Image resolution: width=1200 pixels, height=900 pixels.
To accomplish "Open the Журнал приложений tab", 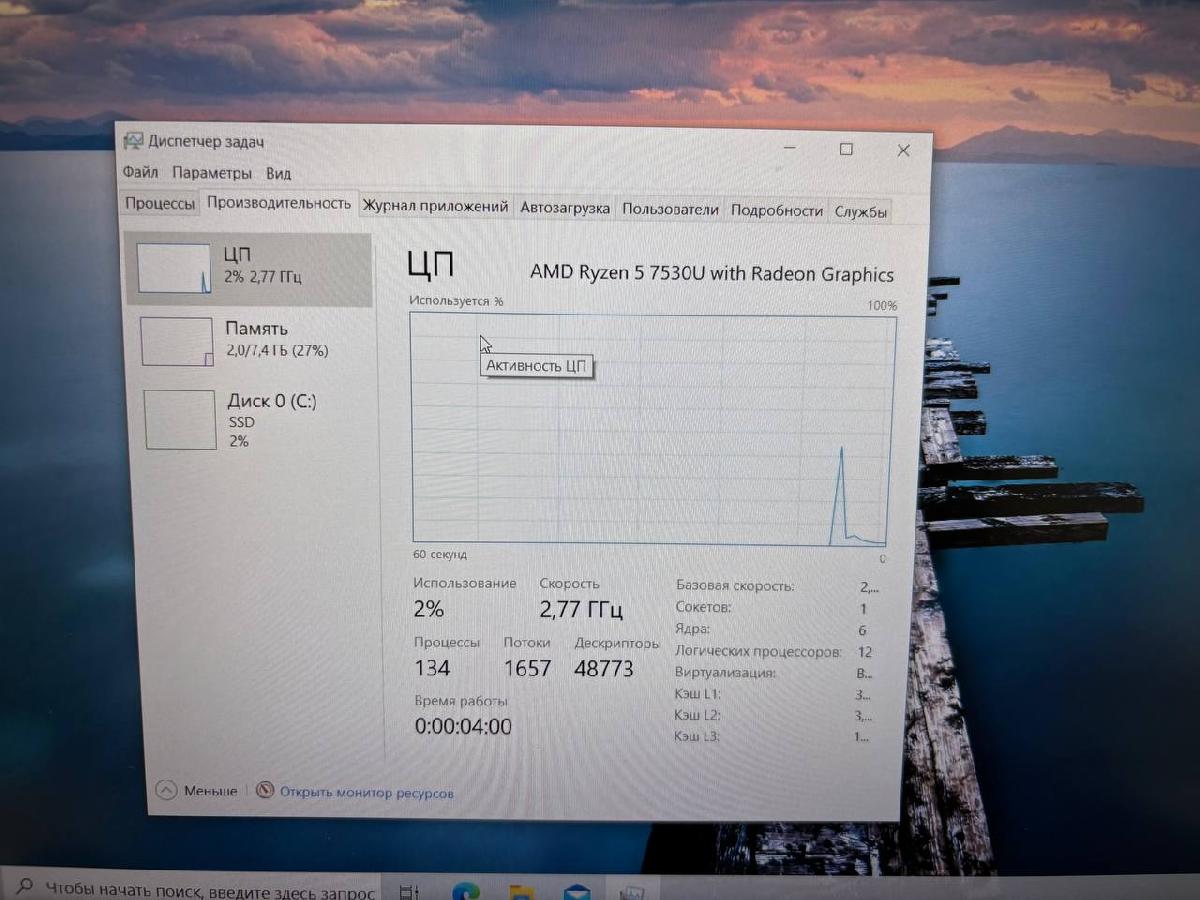I will pyautogui.click(x=435, y=207).
